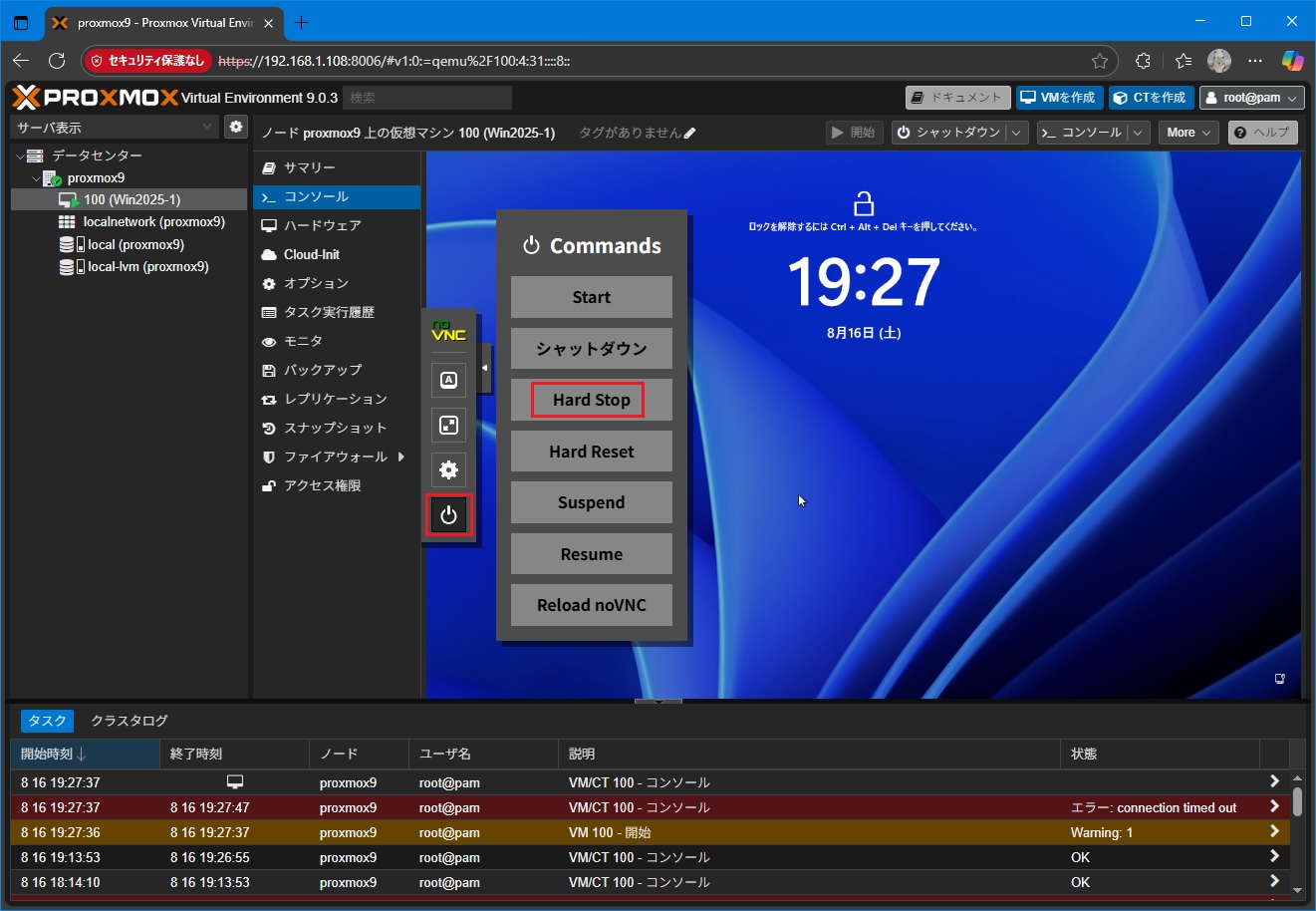Expand shutdown button dropdown arrow
The image size is (1316, 911).
1016,133
